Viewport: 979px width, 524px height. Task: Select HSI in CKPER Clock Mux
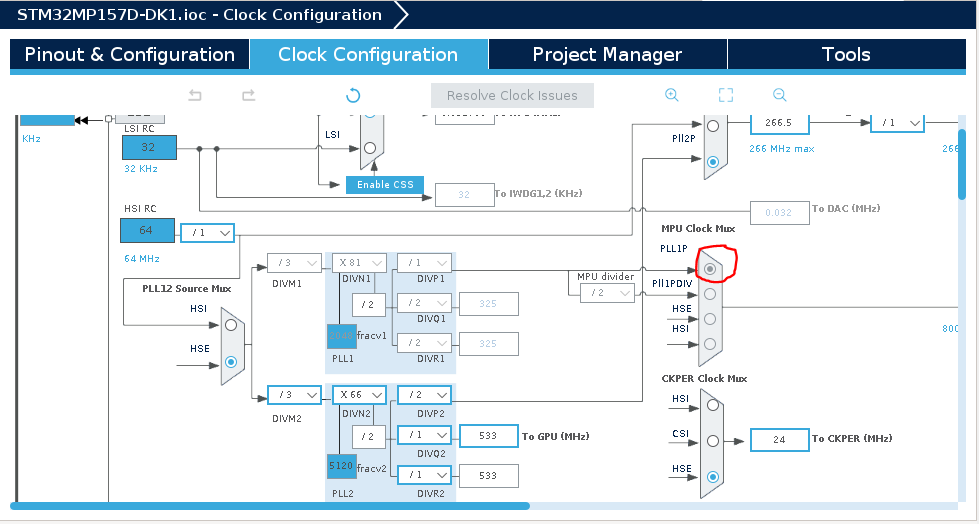pyautogui.click(x=713, y=405)
